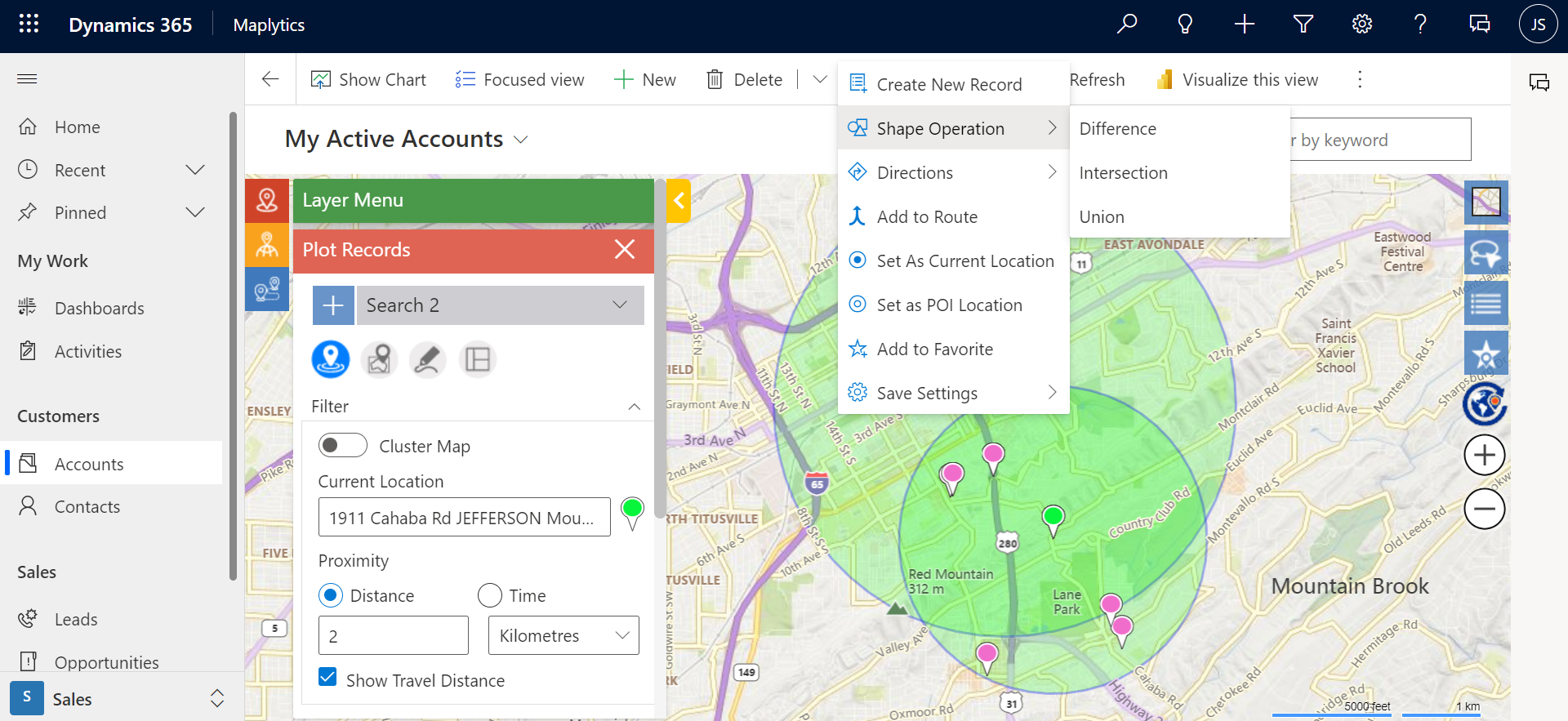Screen dimensions: 1568x721
Task: Expand the Search 2 dropdown
Action: [500, 305]
